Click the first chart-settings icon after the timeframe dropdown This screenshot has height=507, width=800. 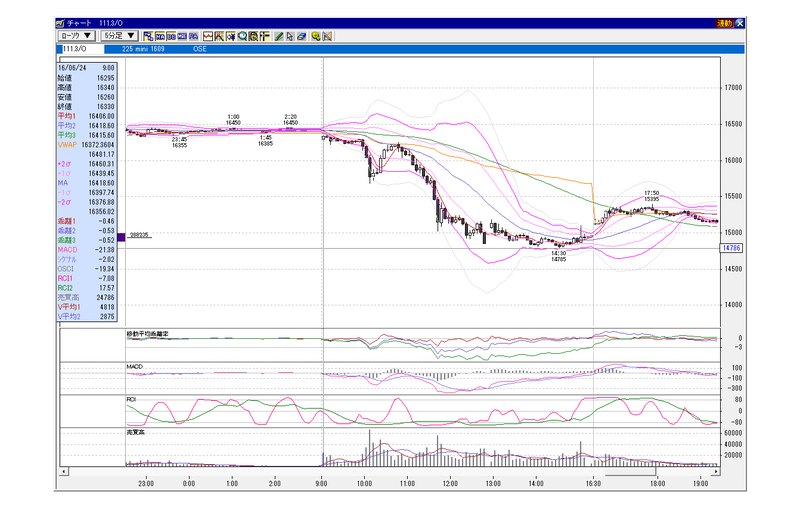tap(148, 36)
